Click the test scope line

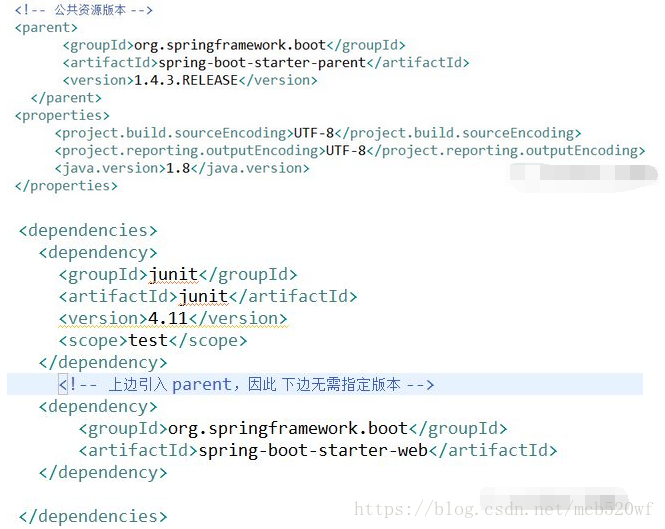click(x=153, y=341)
